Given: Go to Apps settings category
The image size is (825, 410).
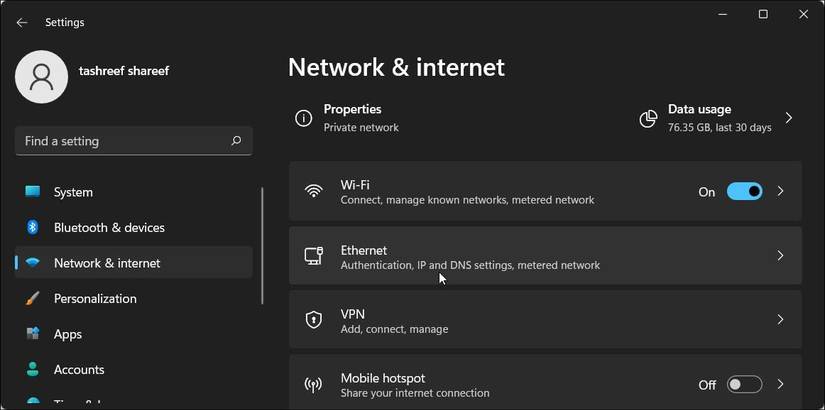Looking at the screenshot, I should [x=68, y=334].
